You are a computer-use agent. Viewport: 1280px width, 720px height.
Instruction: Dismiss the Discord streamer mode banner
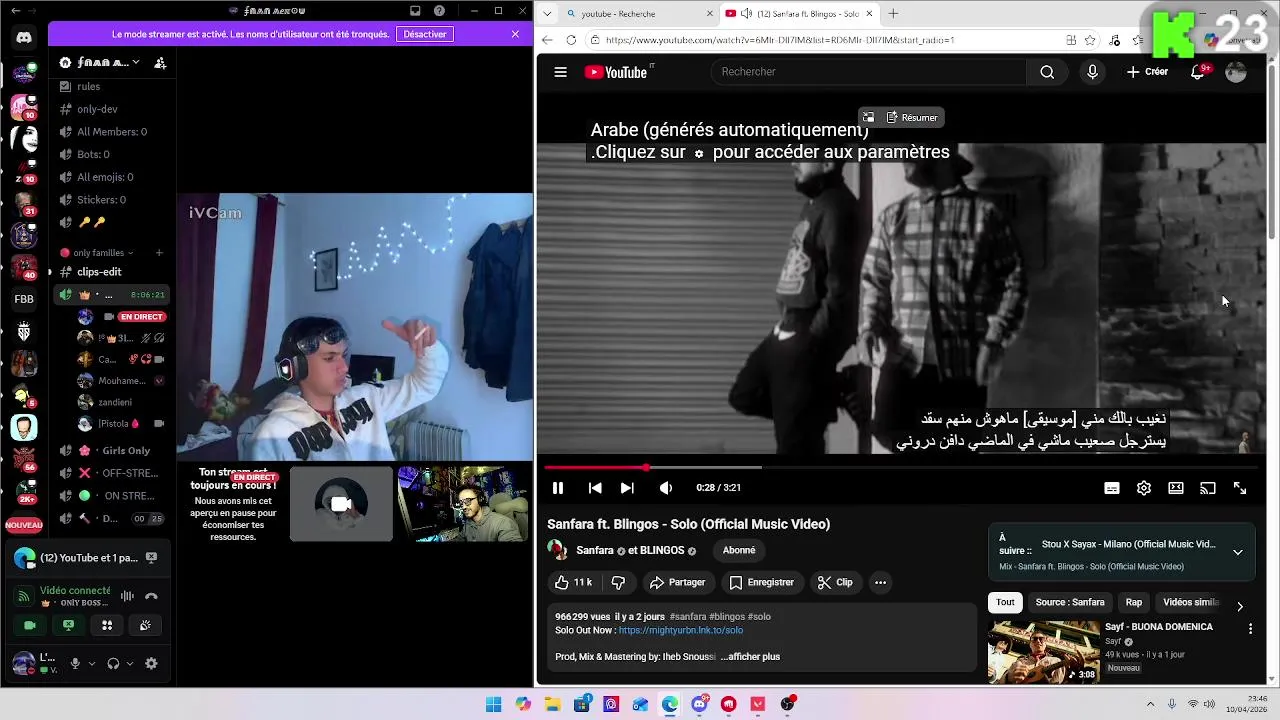[x=515, y=34]
